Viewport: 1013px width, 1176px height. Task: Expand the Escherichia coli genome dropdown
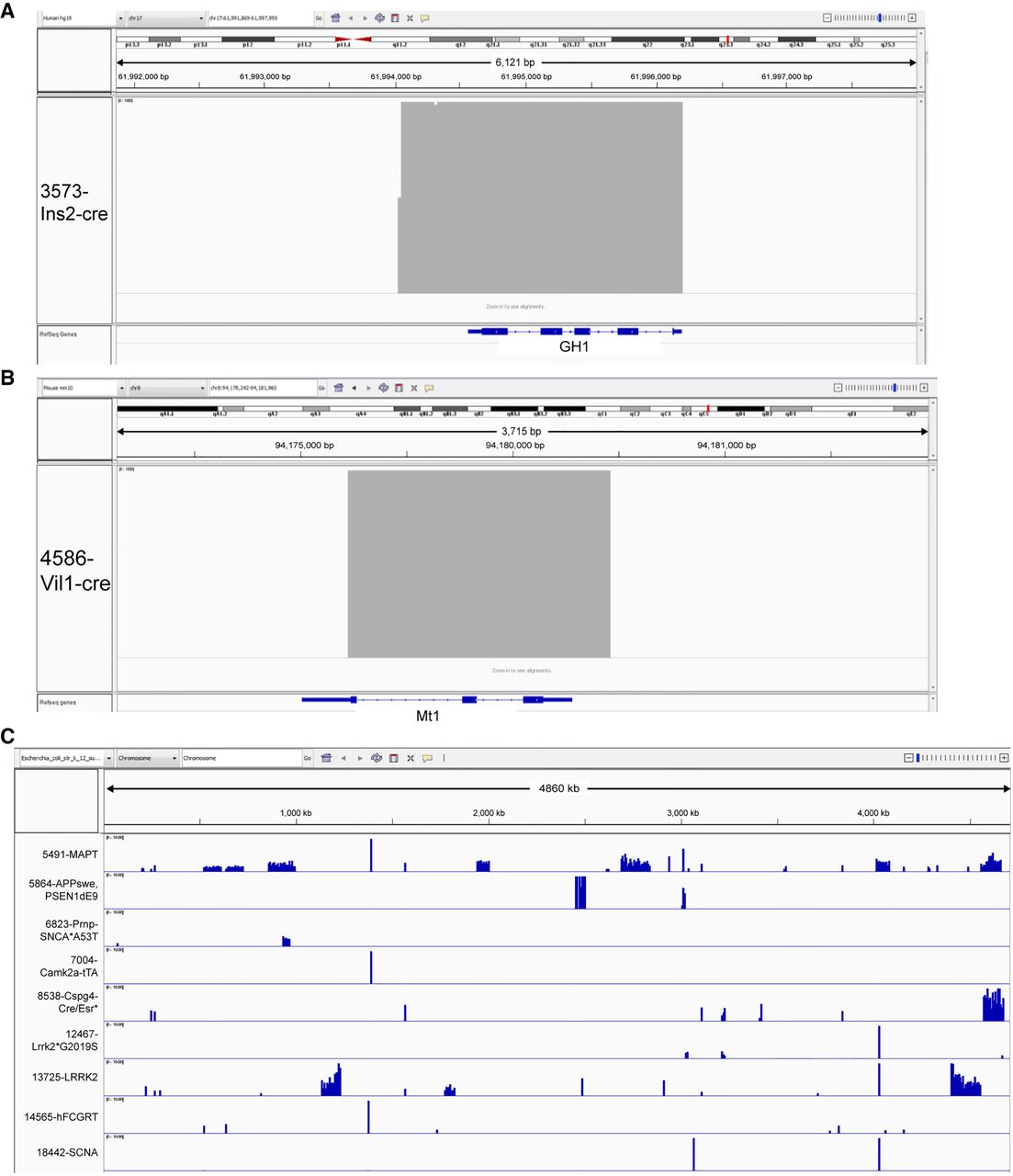pyautogui.click(x=64, y=758)
